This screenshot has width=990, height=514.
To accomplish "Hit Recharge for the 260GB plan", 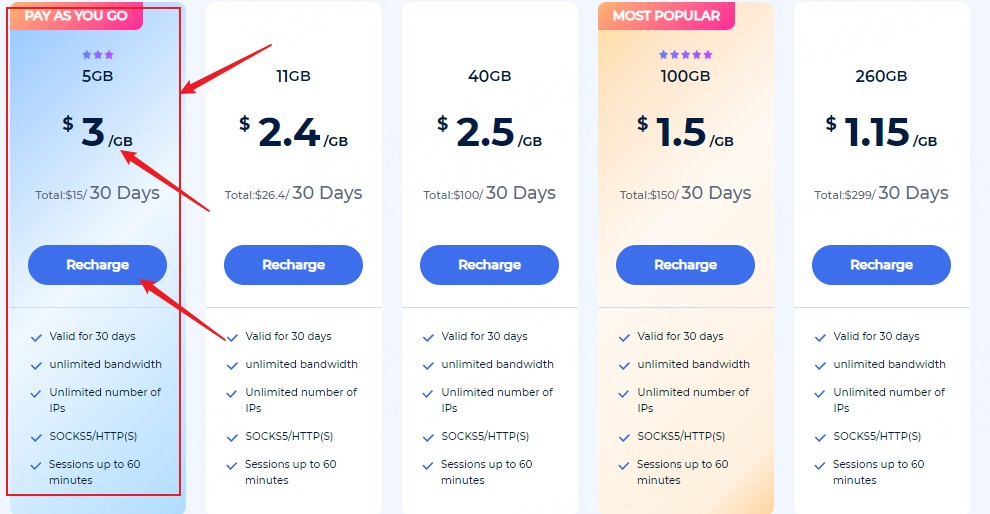I will (881, 265).
